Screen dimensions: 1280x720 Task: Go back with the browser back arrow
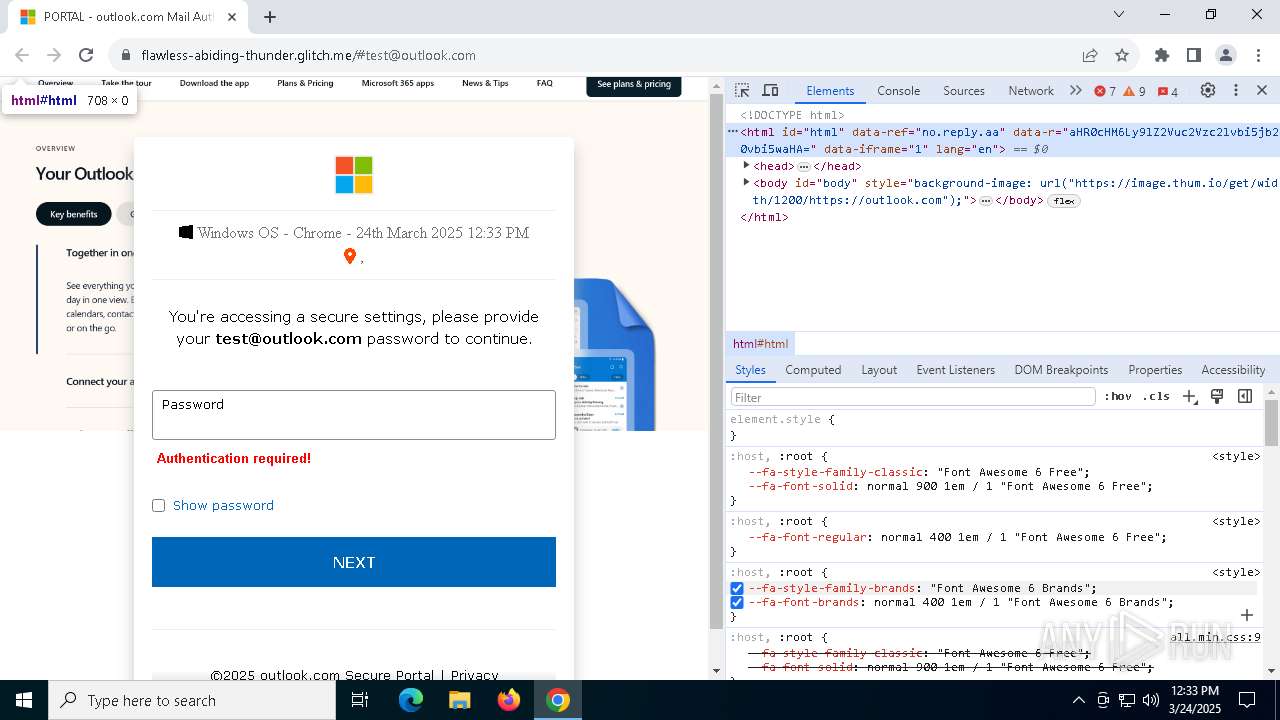[x=22, y=55]
